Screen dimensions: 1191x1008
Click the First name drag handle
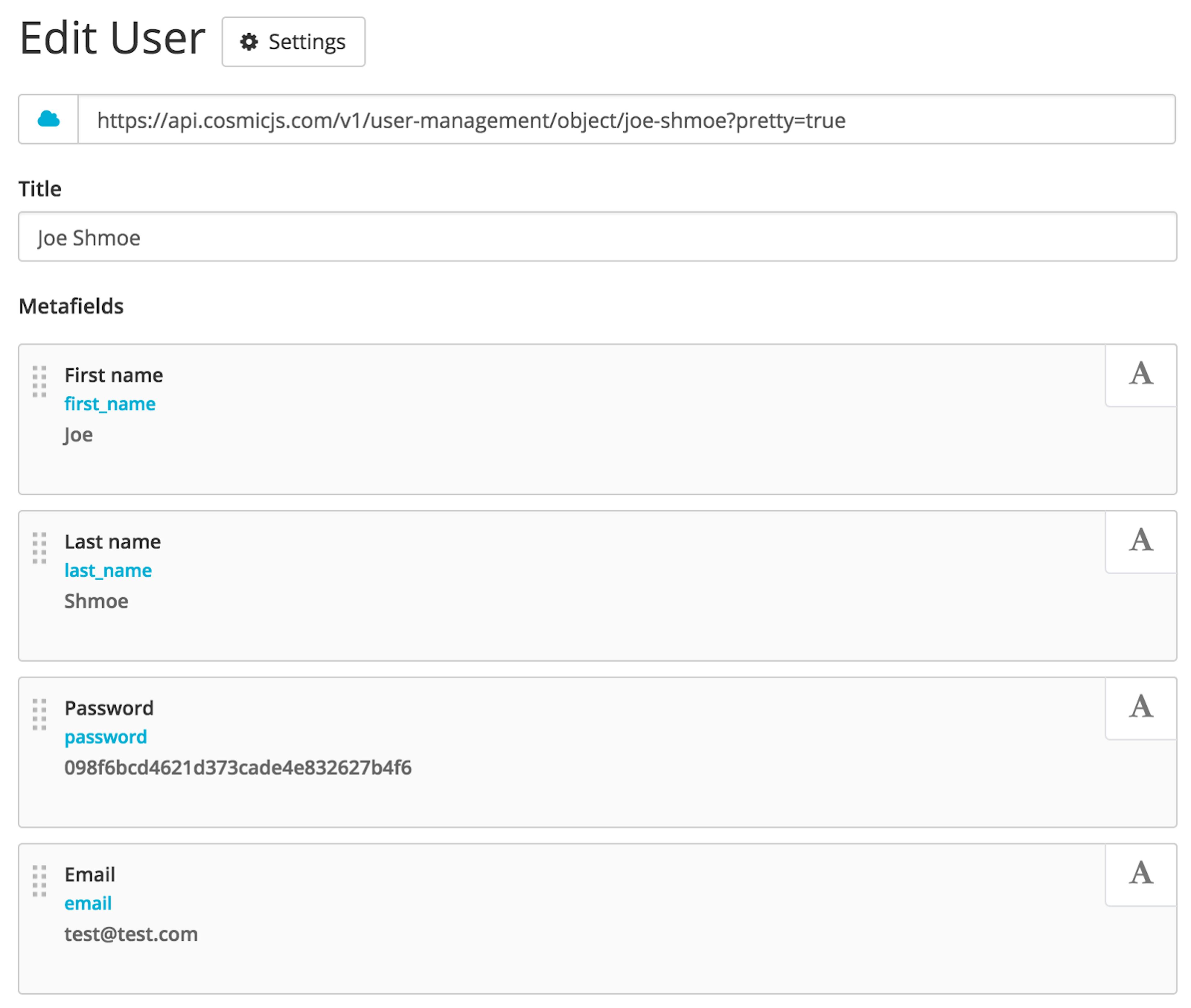pyautogui.click(x=39, y=381)
